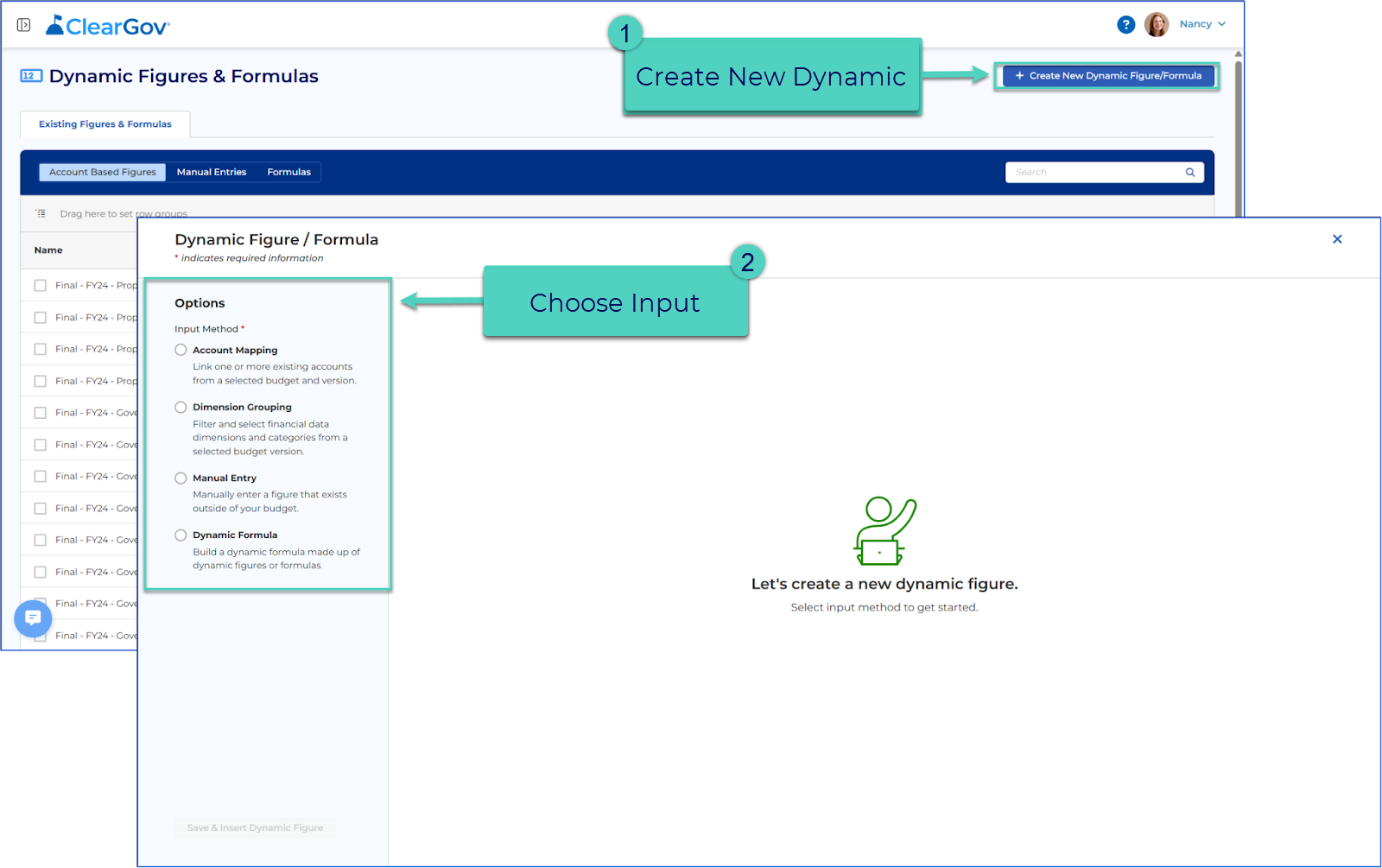Open the blue help question mark

pyautogui.click(x=1125, y=25)
